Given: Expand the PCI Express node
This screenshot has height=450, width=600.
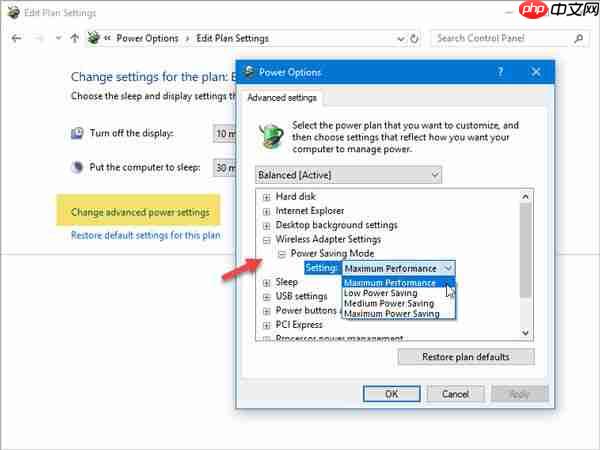Looking at the screenshot, I should click(x=267, y=325).
